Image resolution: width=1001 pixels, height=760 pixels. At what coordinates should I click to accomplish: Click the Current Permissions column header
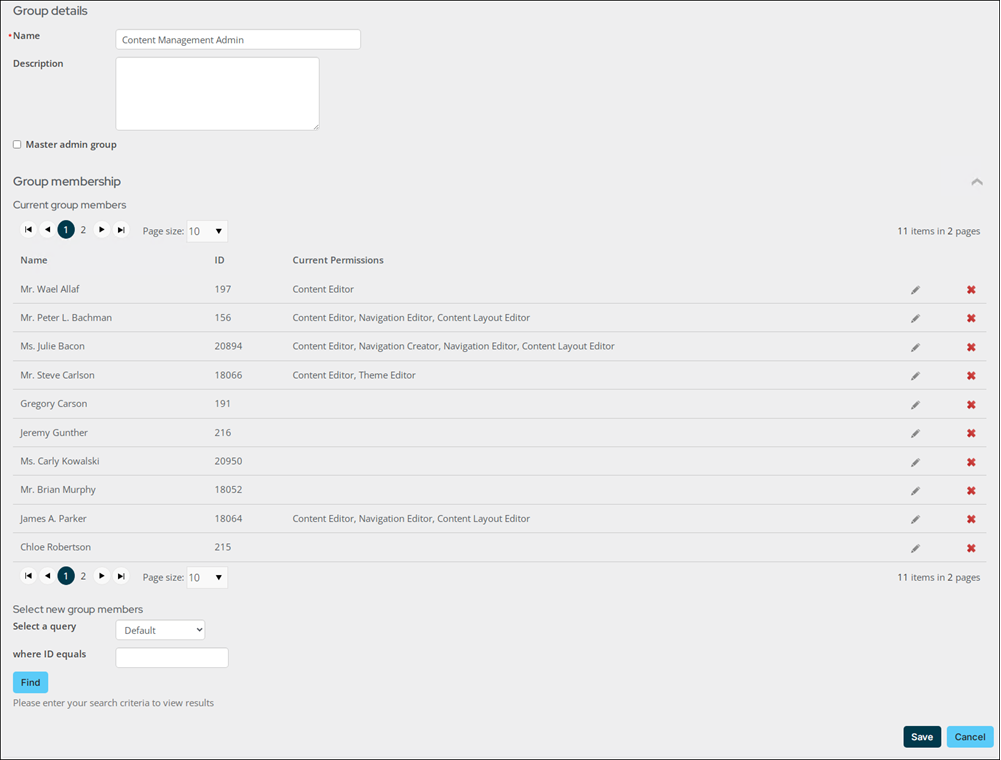[x=338, y=260]
